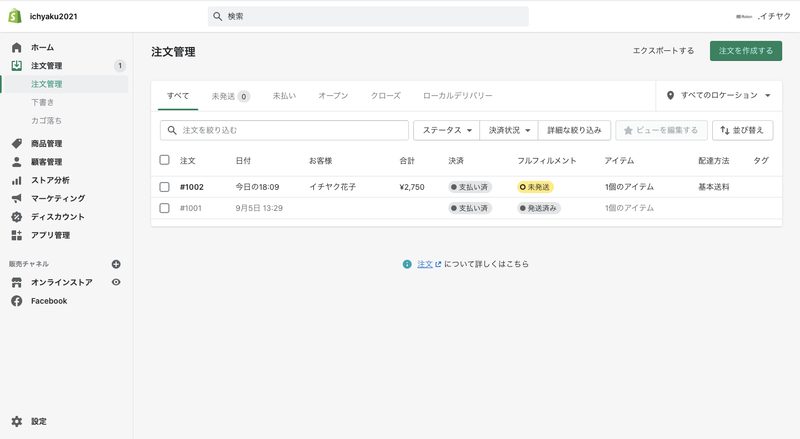This screenshot has width=800, height=439.
Task: Open the ステータス filter dropdown
Action: 446,130
